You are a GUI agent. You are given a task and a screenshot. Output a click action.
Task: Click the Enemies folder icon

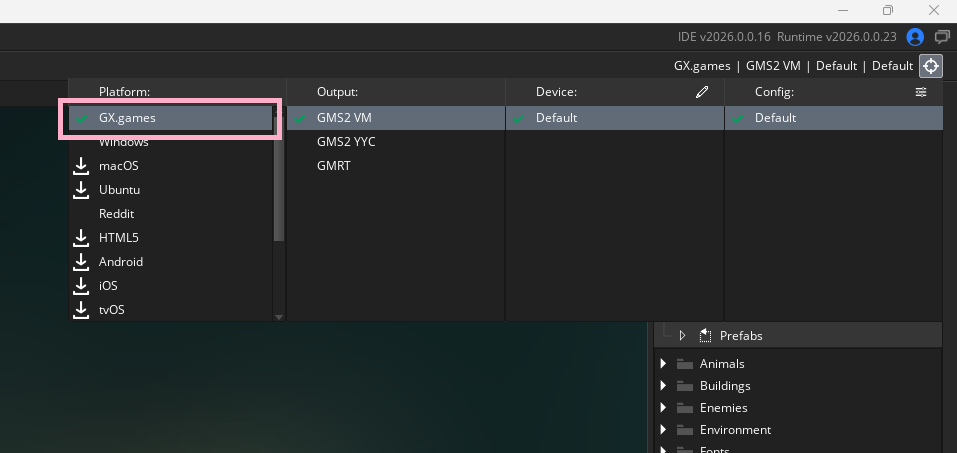pyautogui.click(x=685, y=408)
